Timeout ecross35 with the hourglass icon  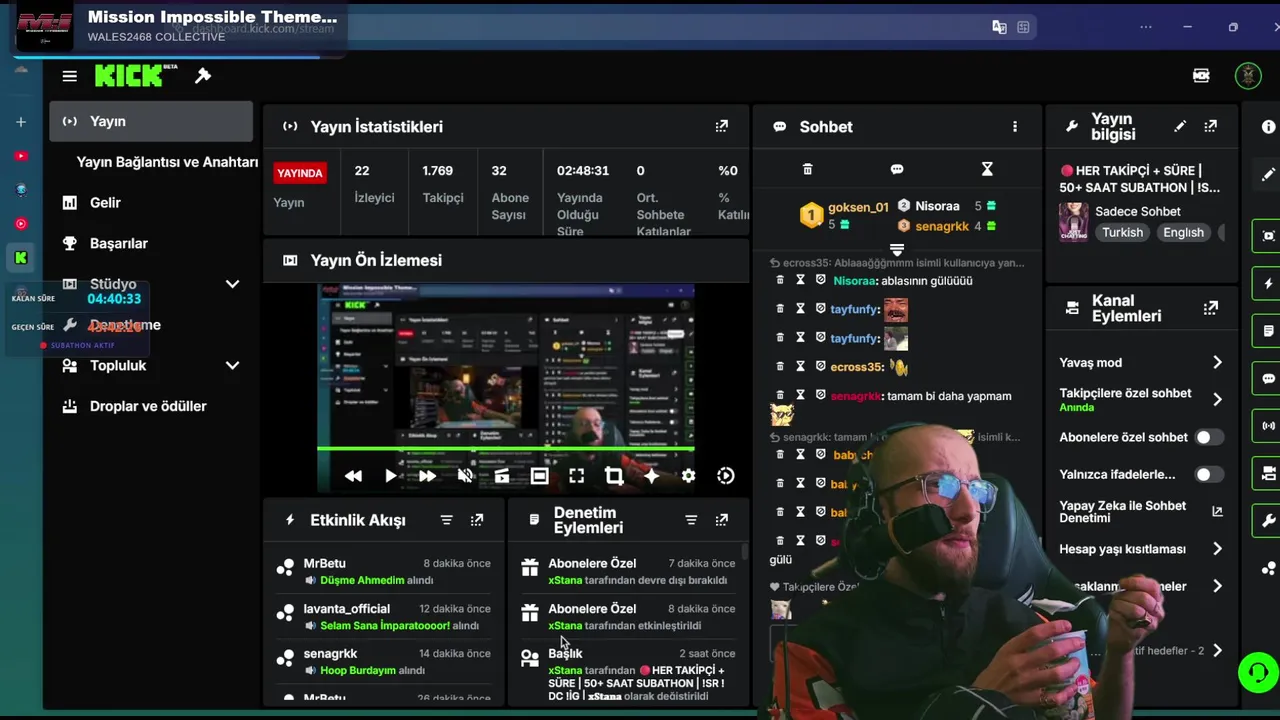pos(800,367)
